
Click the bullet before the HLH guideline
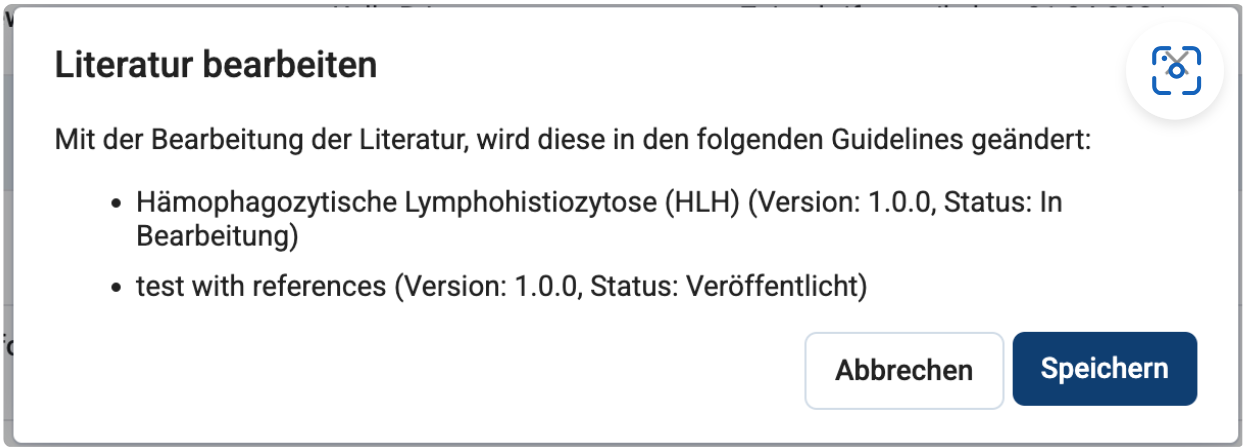[x=116, y=204]
